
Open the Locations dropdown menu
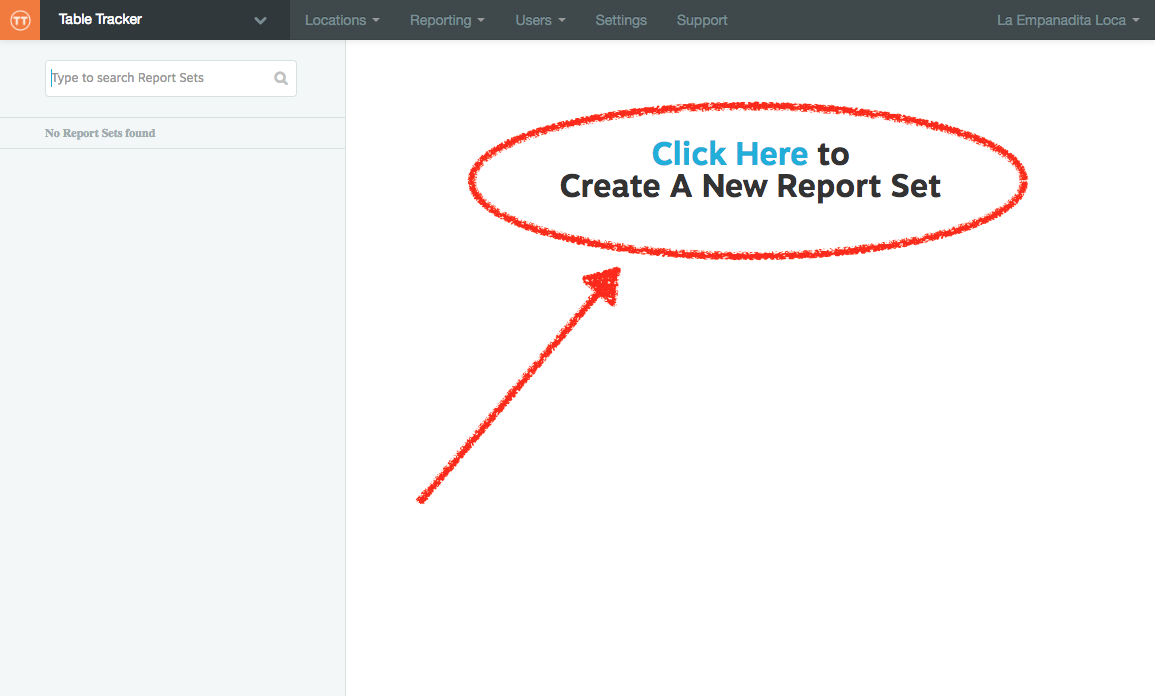(x=343, y=20)
